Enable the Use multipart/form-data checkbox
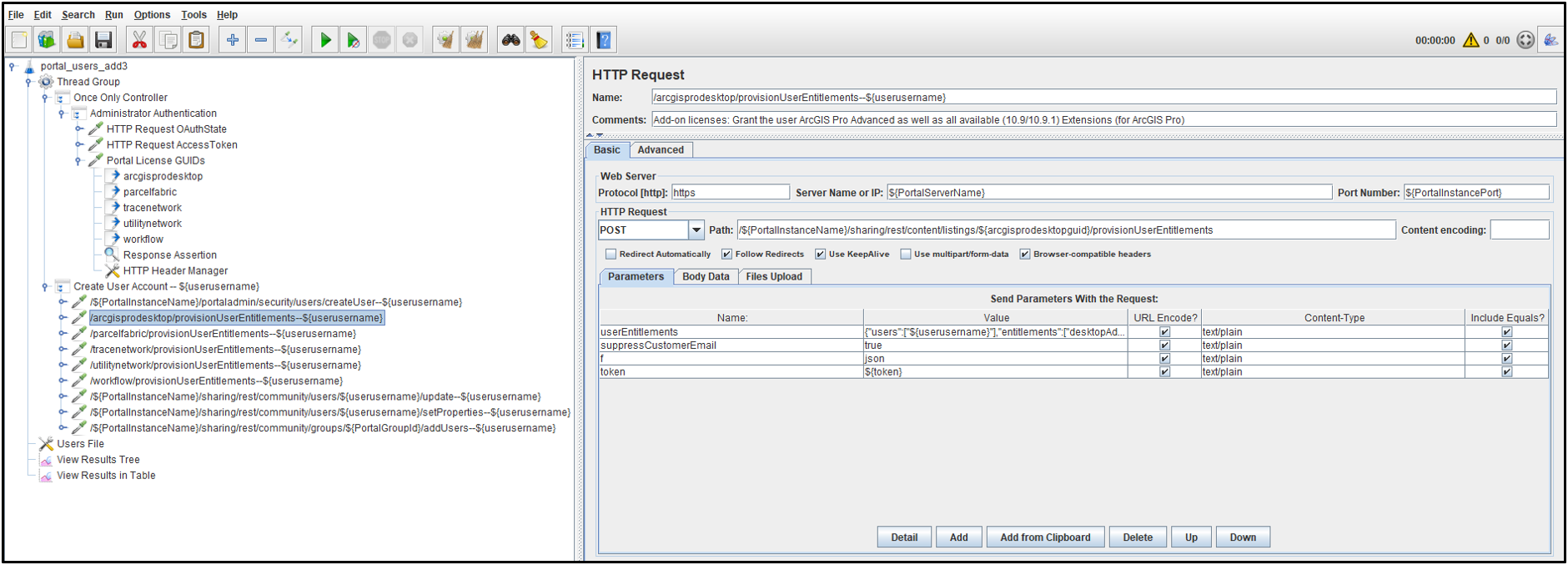This screenshot has height=565, width=1568. [905, 255]
